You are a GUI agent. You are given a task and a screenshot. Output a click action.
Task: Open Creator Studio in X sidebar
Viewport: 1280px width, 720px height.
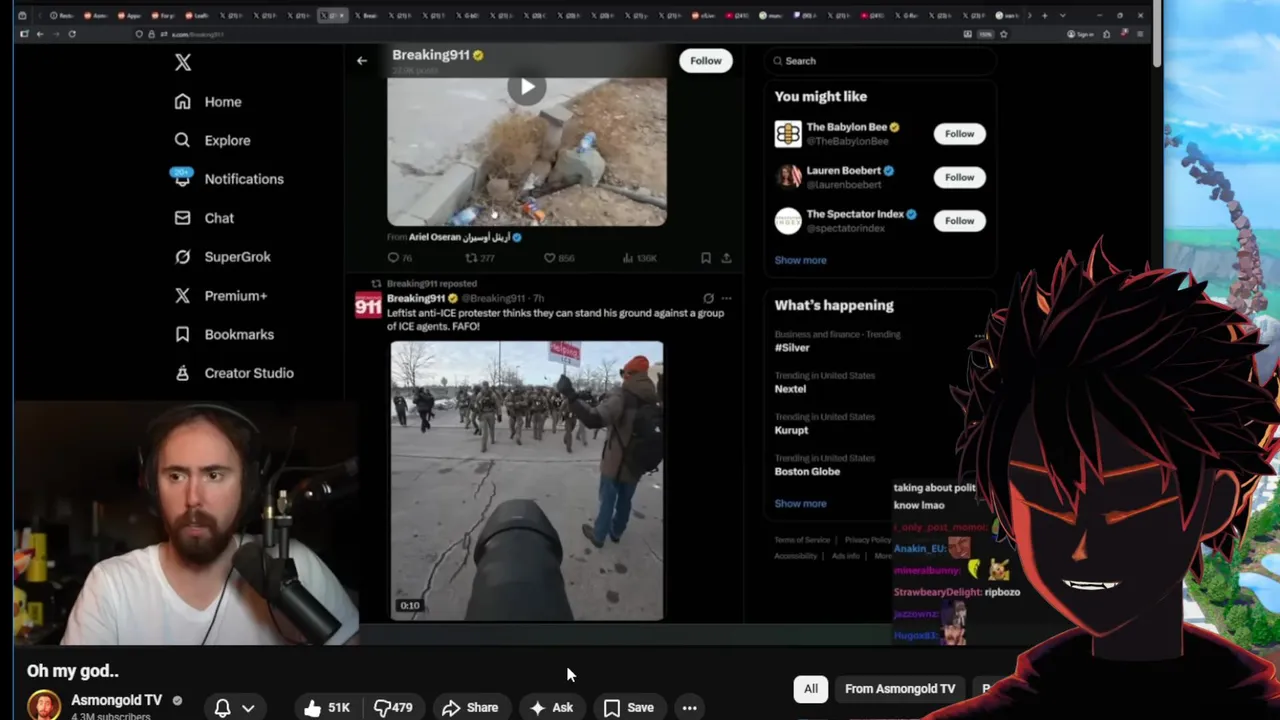click(234, 373)
